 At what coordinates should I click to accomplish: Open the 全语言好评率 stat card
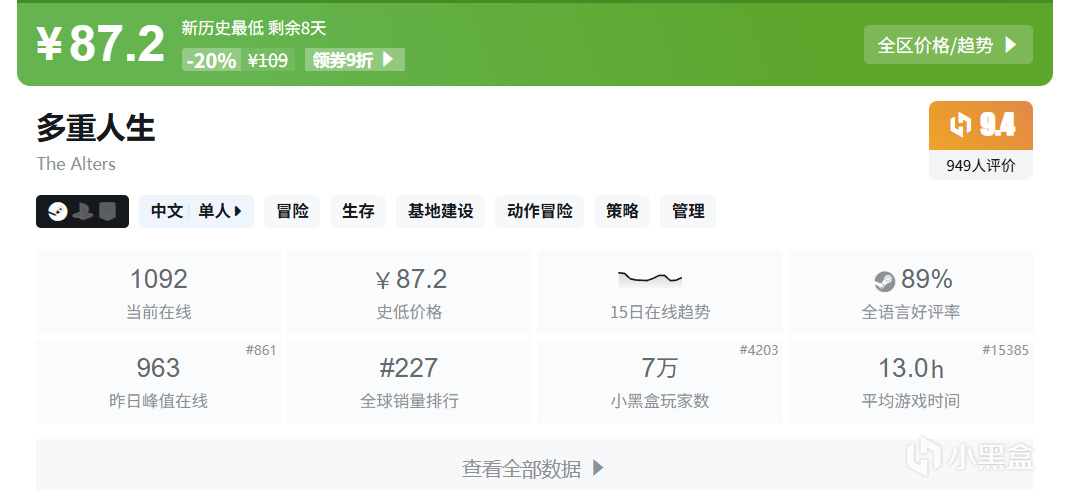911,292
